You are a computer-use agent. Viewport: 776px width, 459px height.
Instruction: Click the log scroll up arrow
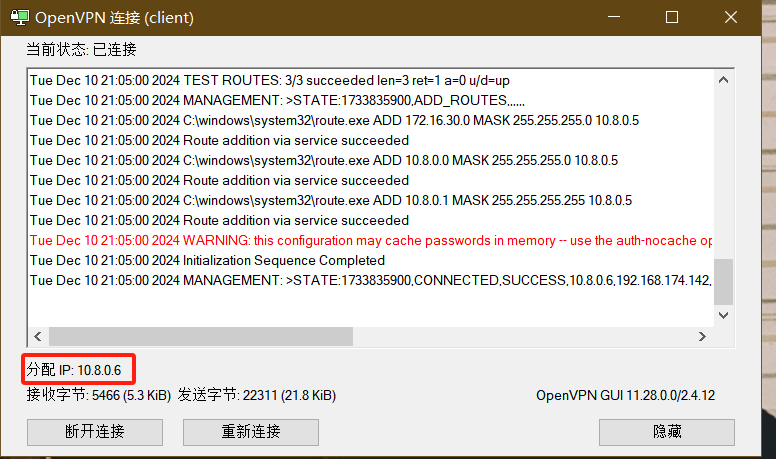723,80
